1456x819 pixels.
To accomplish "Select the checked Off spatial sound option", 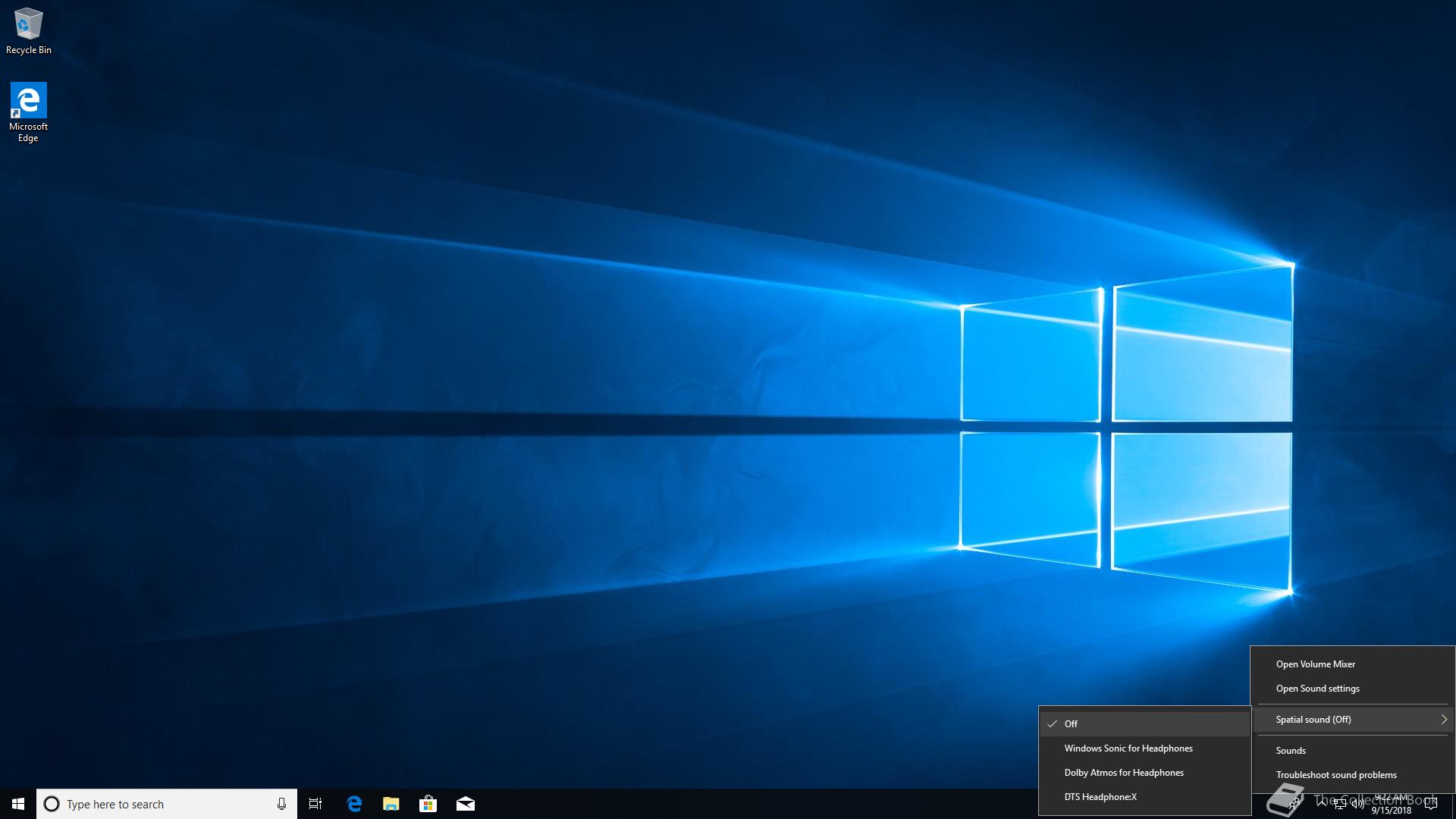I will pos(1144,724).
